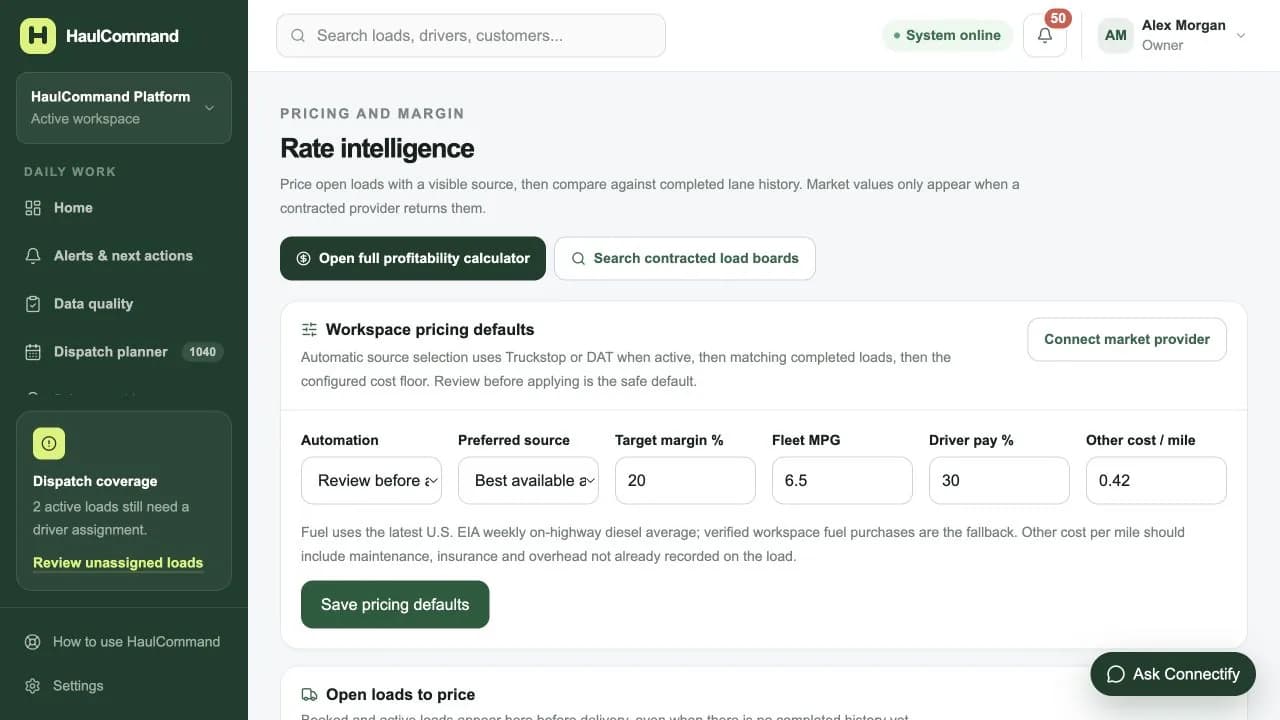Image resolution: width=1280 pixels, height=720 pixels.
Task: Click the 1040 Dispatch planner badge
Action: click(203, 352)
